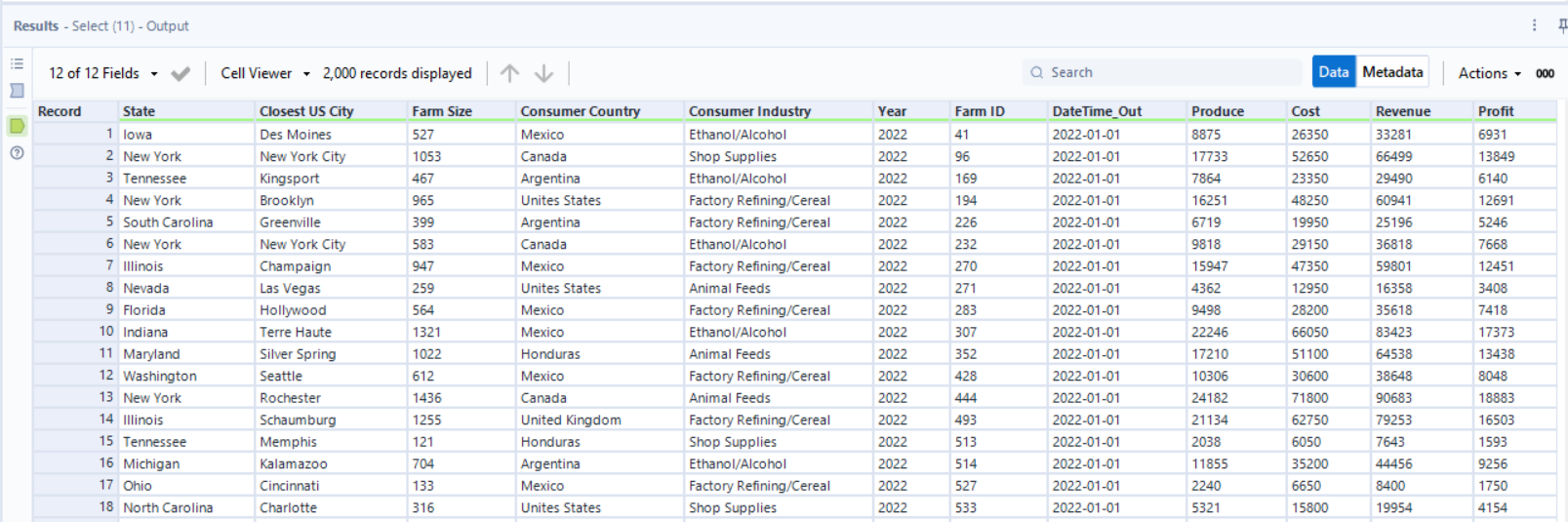
Task: Open the vertical three-dot panel options menu
Action: tap(1534, 25)
